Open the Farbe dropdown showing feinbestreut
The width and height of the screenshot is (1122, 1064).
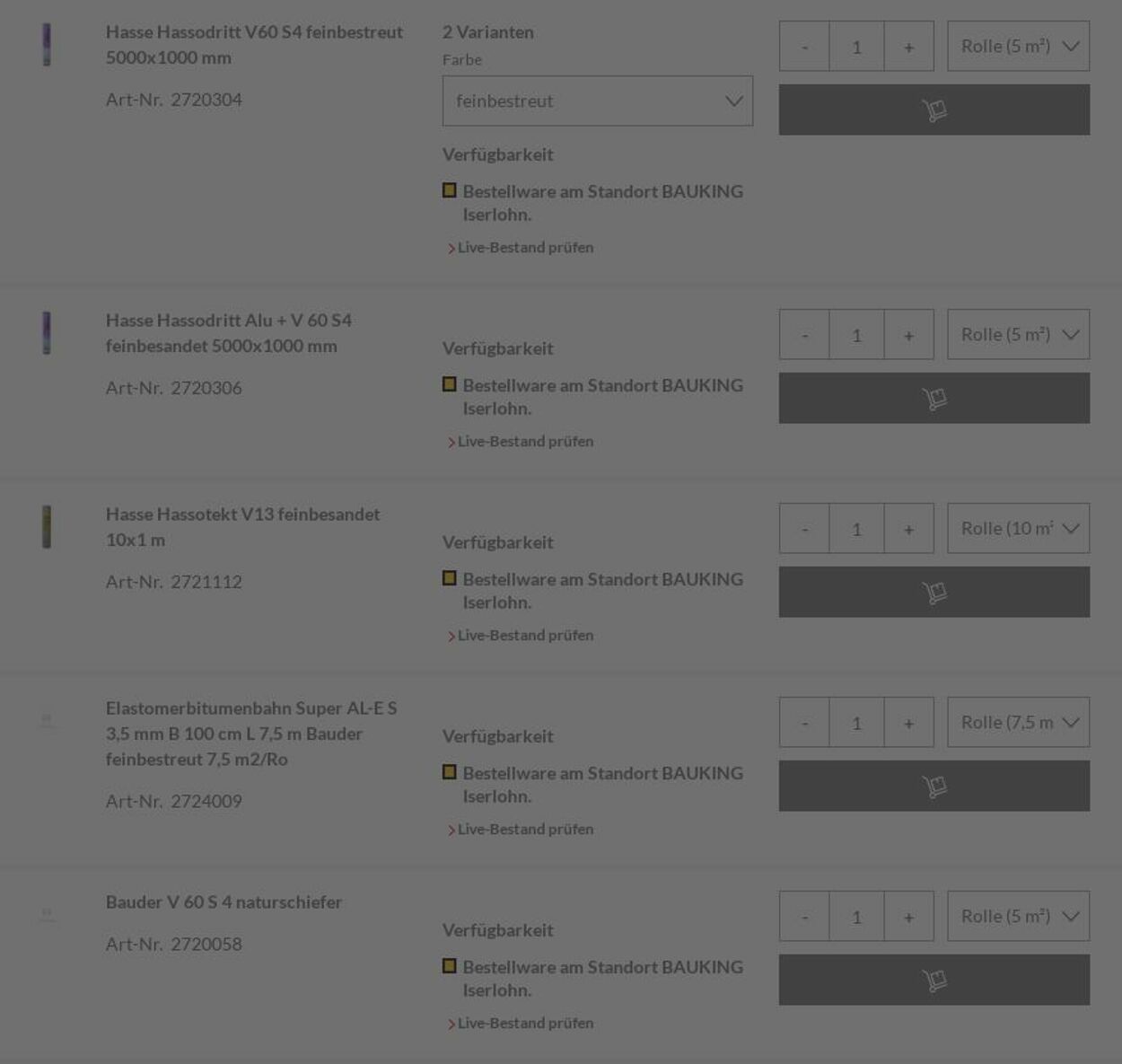(597, 101)
